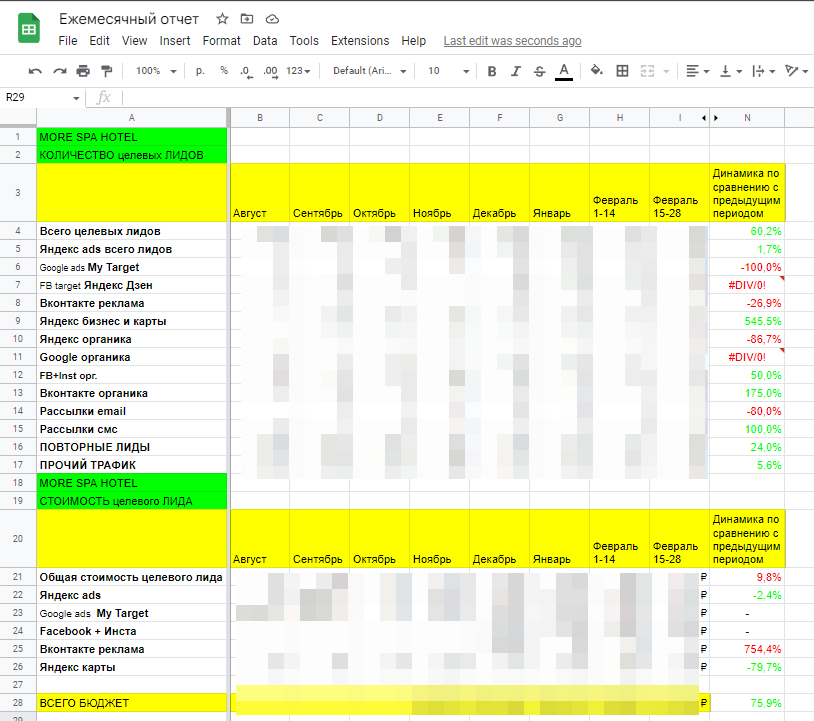
Task: Open the Extensions menu
Action: [360, 41]
